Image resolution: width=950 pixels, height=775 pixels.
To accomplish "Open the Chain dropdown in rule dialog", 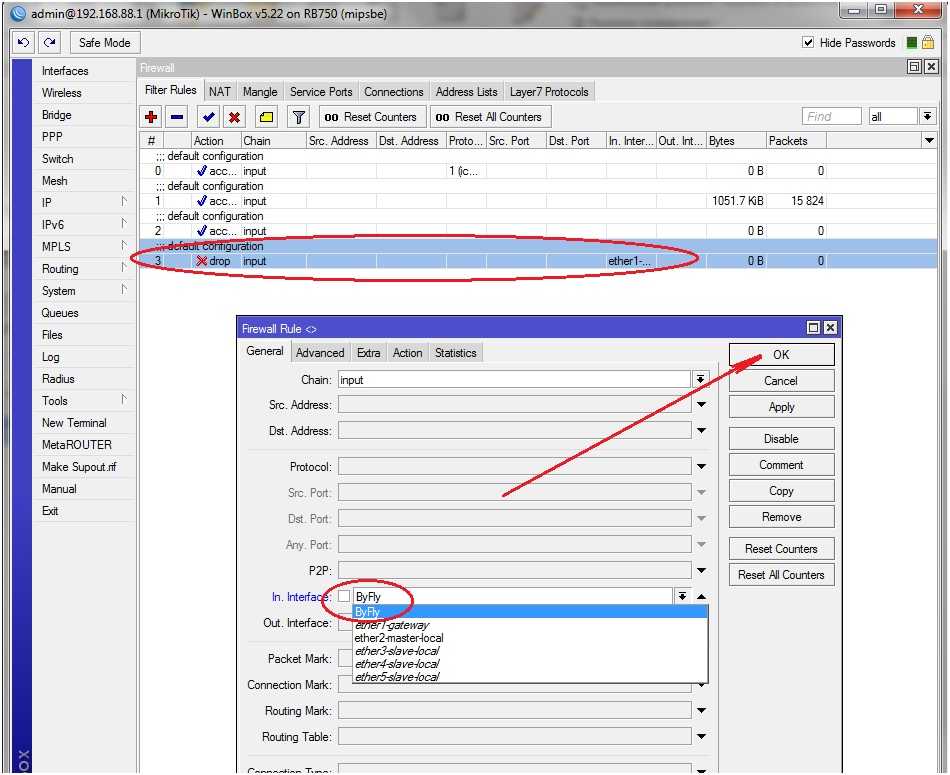I will (700, 379).
